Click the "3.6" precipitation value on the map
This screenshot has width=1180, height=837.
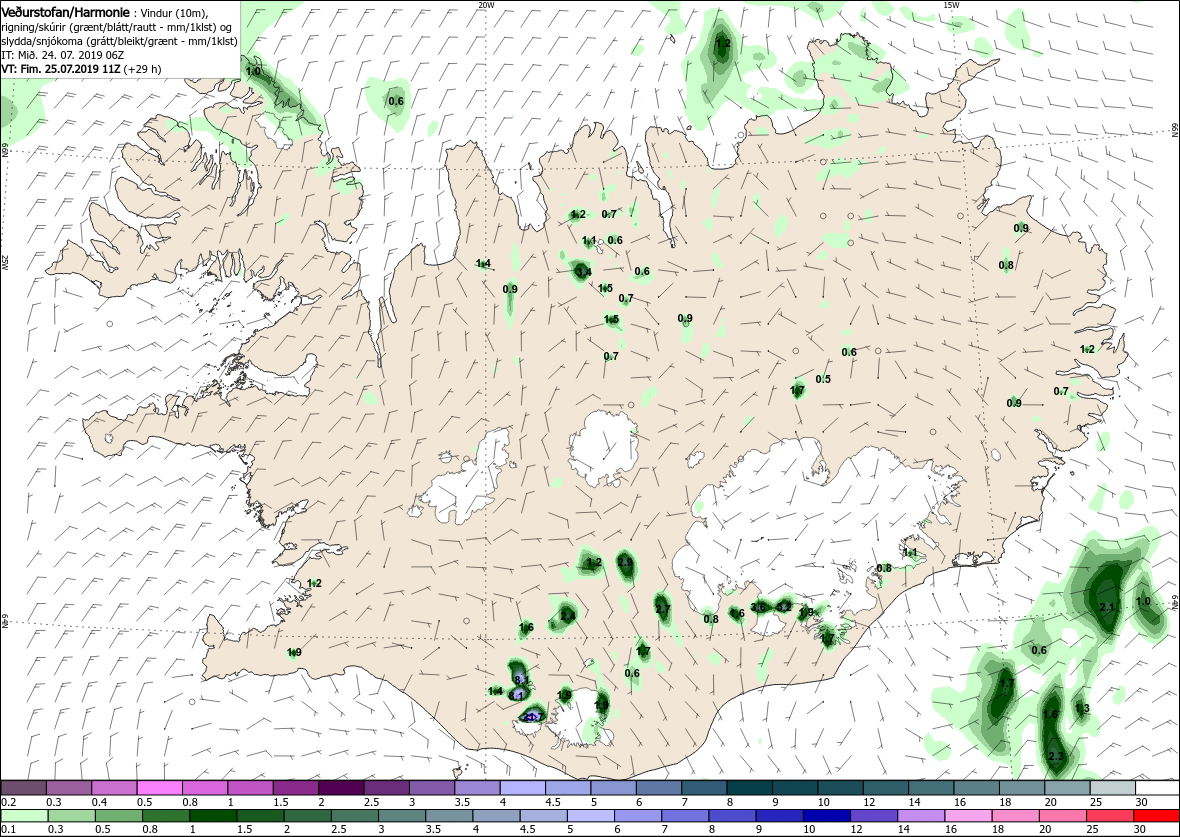(x=759, y=607)
